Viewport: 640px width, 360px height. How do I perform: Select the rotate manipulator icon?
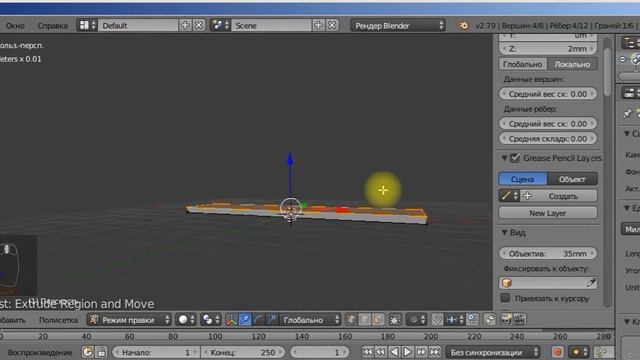click(258, 320)
